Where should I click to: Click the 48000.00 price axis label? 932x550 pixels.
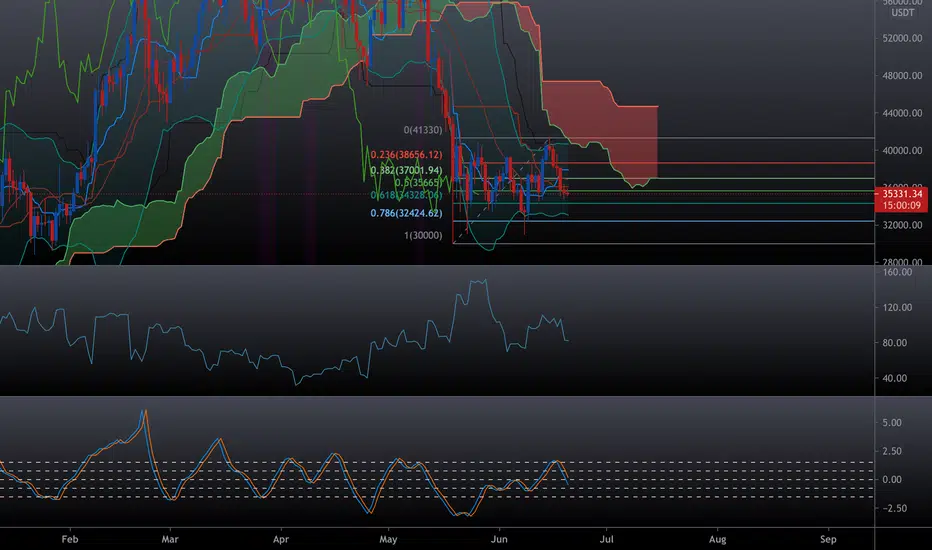pos(902,76)
